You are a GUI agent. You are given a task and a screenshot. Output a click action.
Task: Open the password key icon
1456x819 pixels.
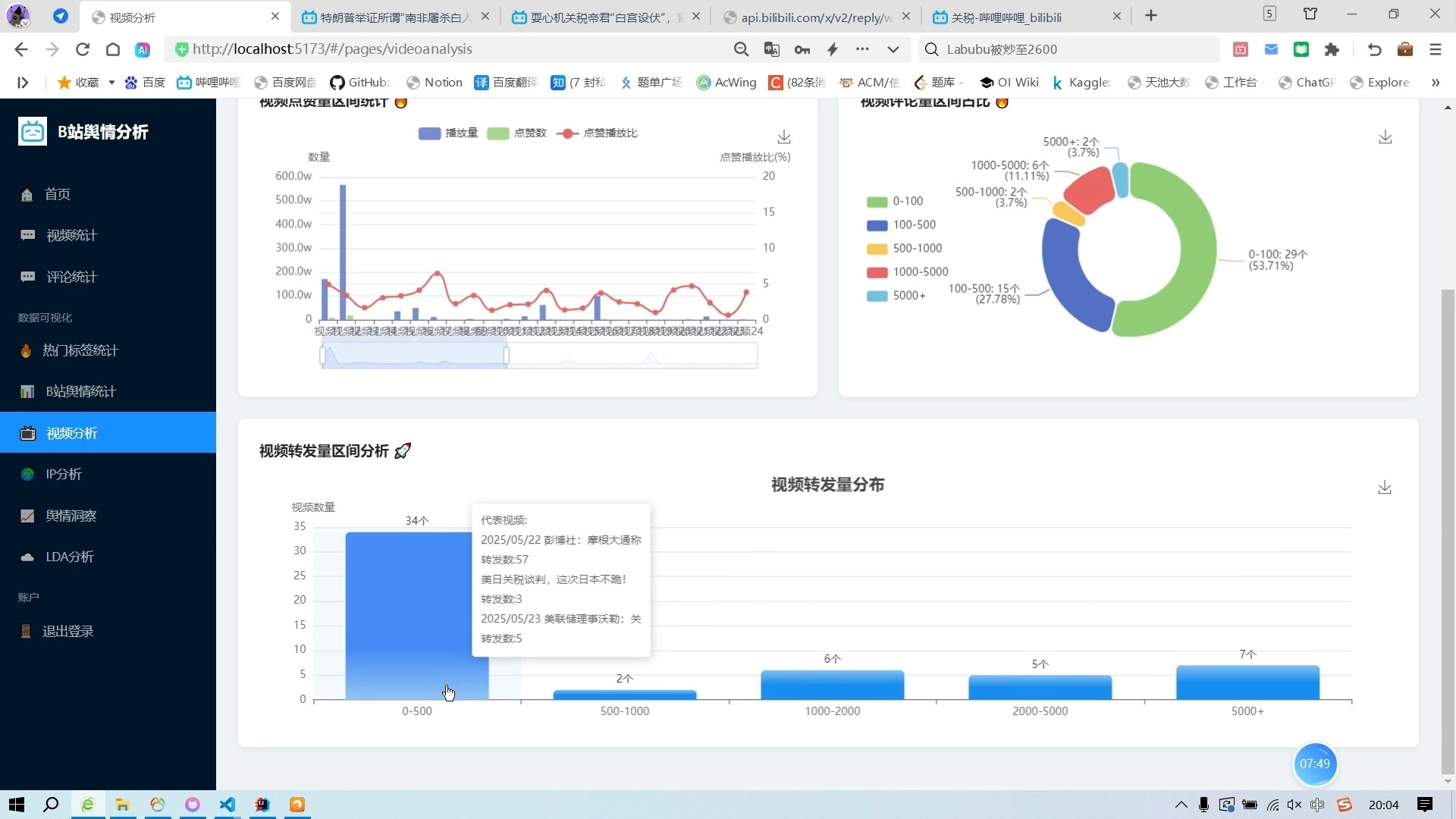[802, 49]
